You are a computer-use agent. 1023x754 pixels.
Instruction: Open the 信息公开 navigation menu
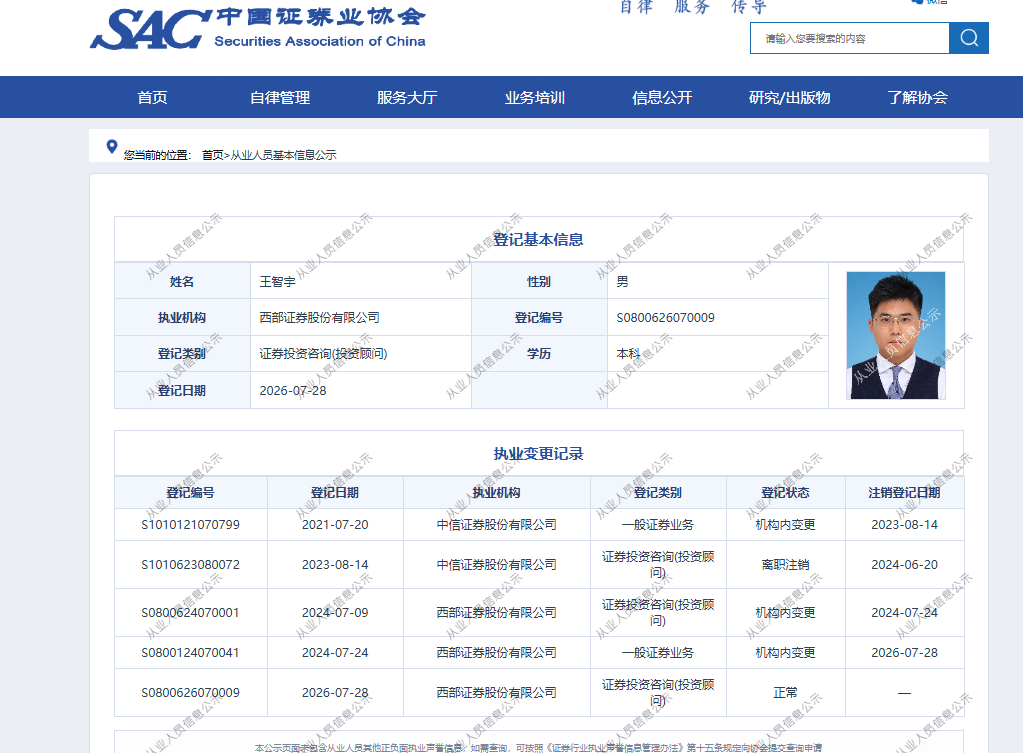pyautogui.click(x=662, y=97)
